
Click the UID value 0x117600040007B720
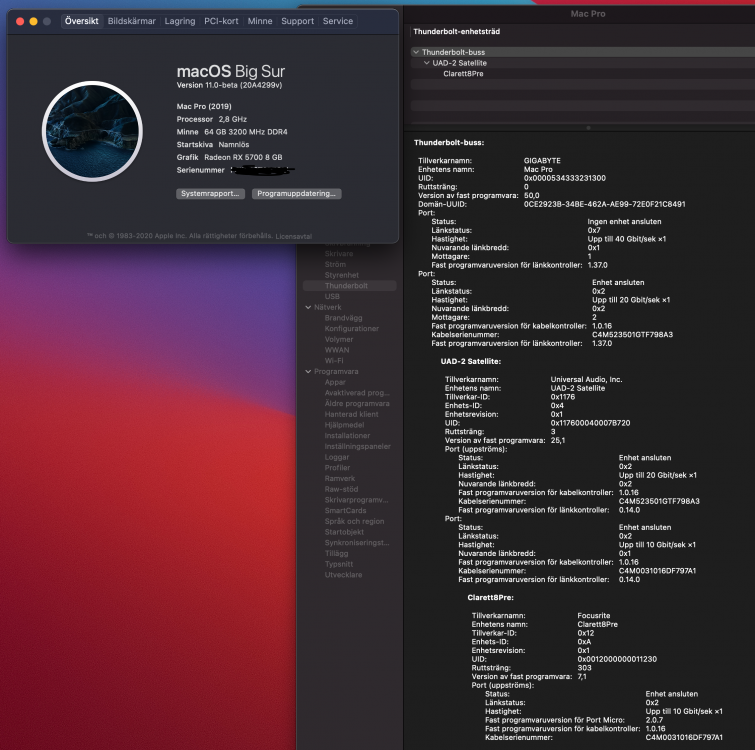point(590,423)
